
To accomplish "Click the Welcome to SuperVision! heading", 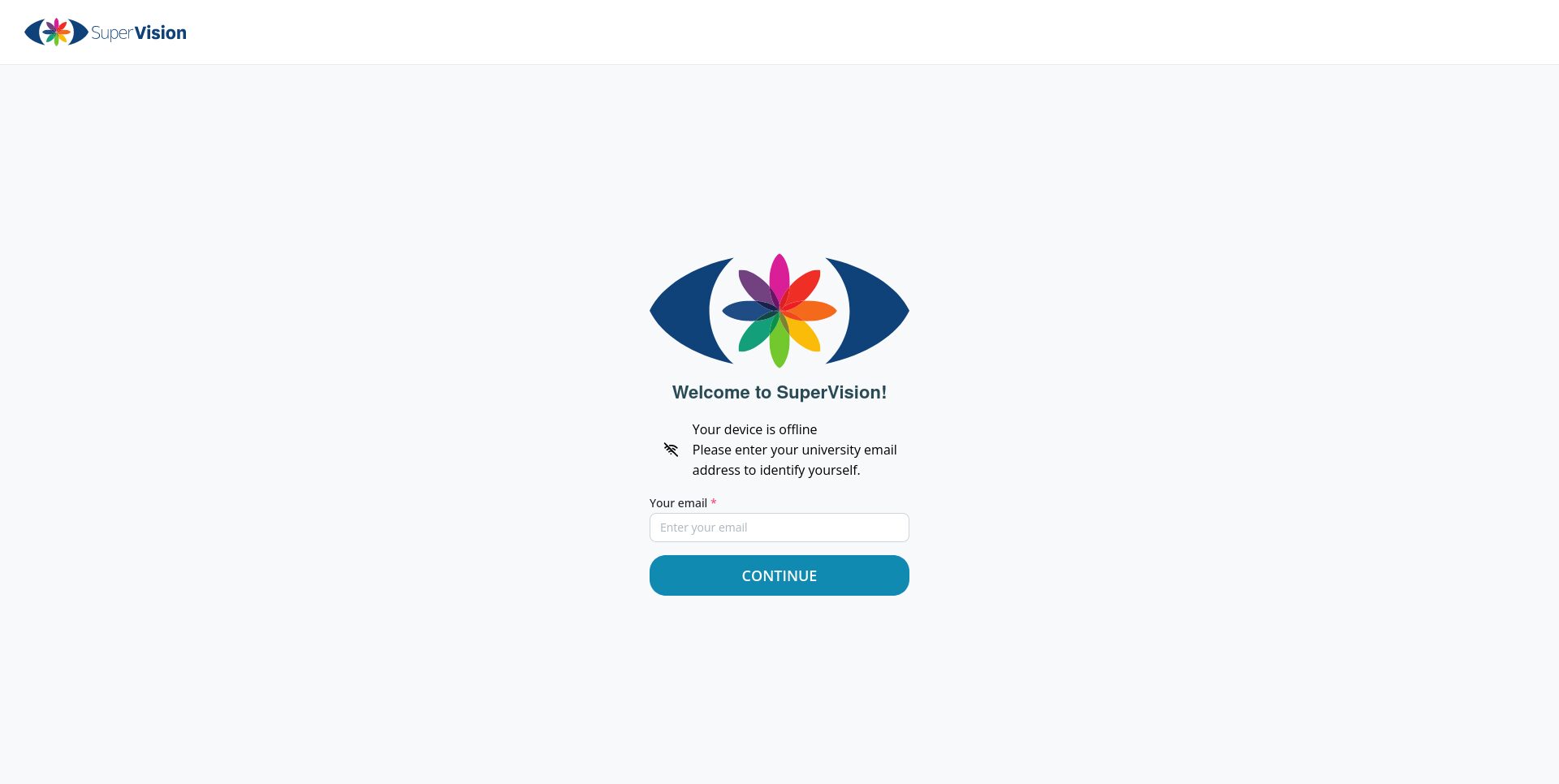I will click(779, 392).
